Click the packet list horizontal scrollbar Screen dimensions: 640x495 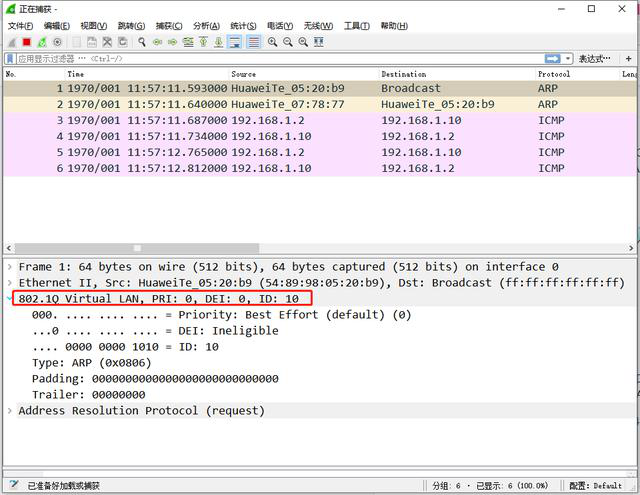pos(300,249)
